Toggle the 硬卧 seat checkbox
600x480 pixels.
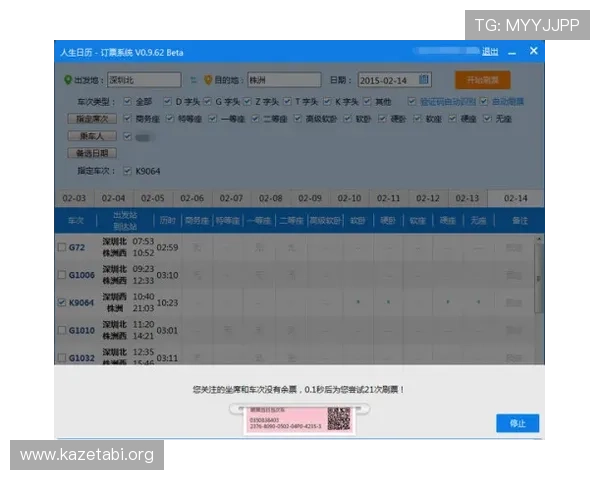pyautogui.click(x=382, y=119)
